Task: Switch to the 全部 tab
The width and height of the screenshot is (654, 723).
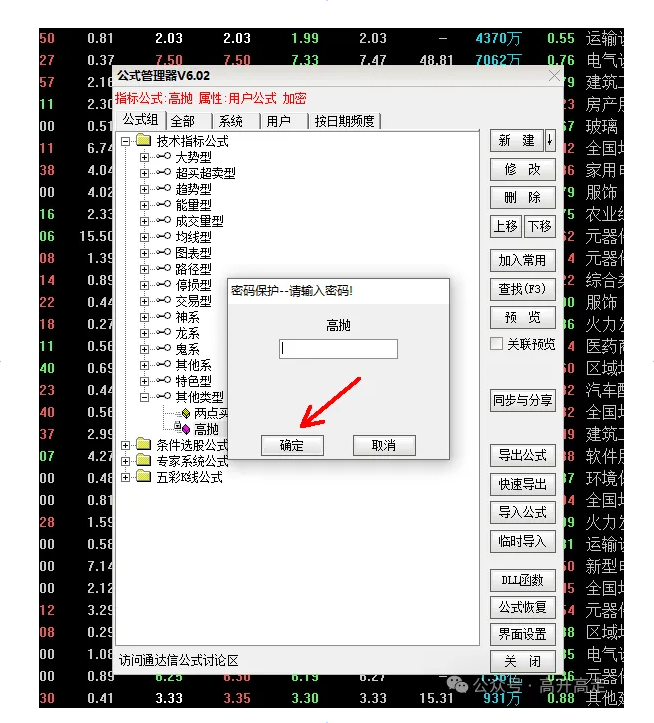Action: click(183, 121)
